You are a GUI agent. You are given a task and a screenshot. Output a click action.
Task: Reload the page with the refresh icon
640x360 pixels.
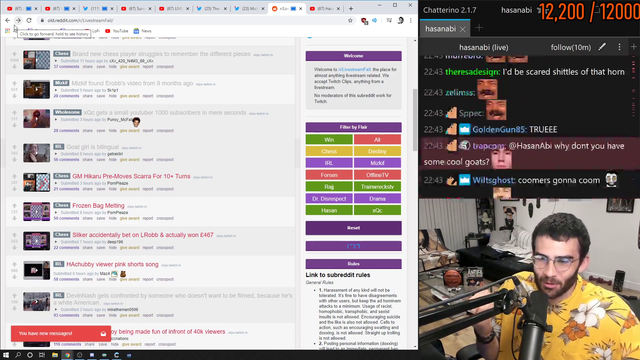click(29, 20)
